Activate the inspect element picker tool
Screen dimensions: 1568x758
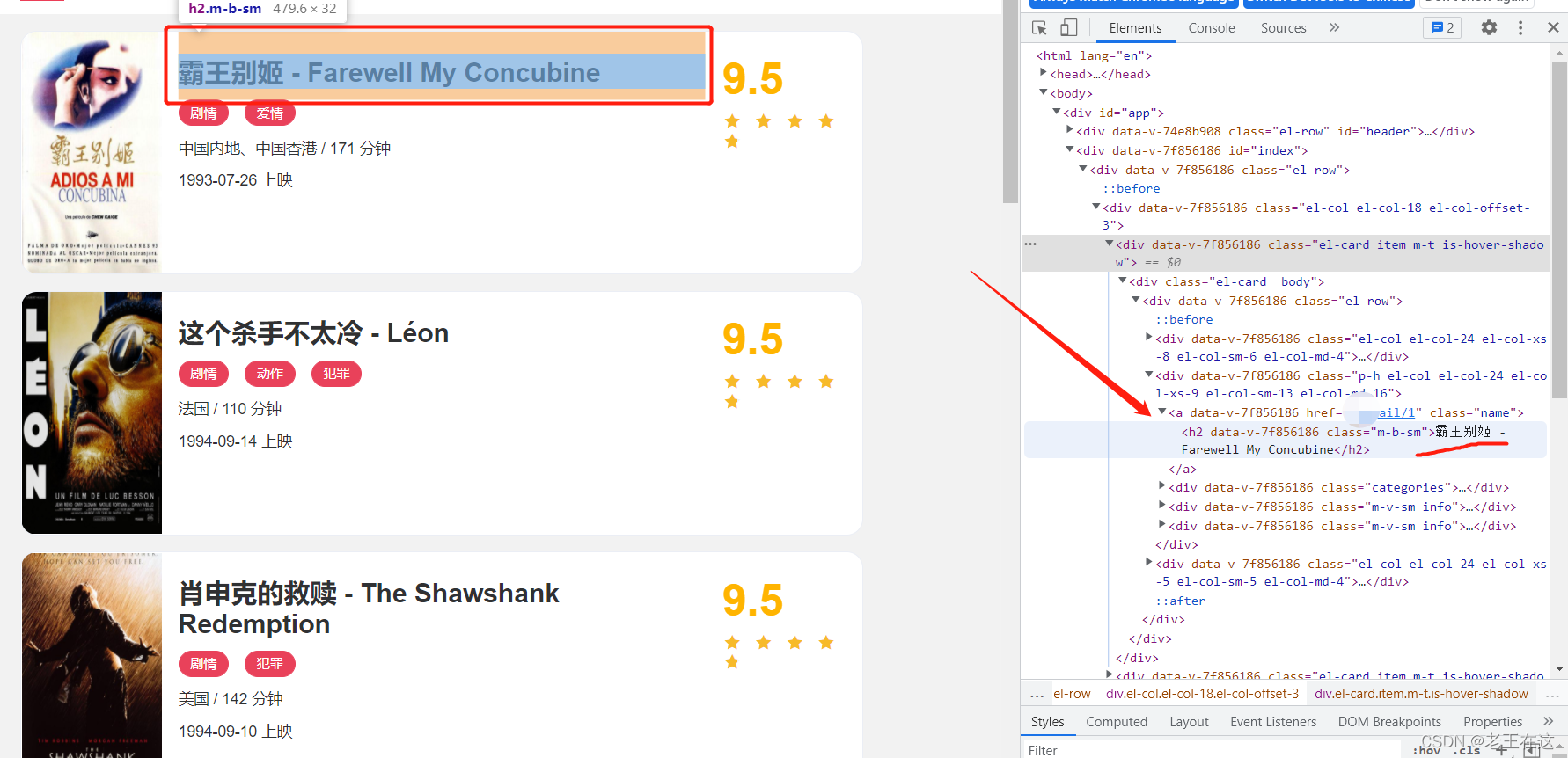1039,28
